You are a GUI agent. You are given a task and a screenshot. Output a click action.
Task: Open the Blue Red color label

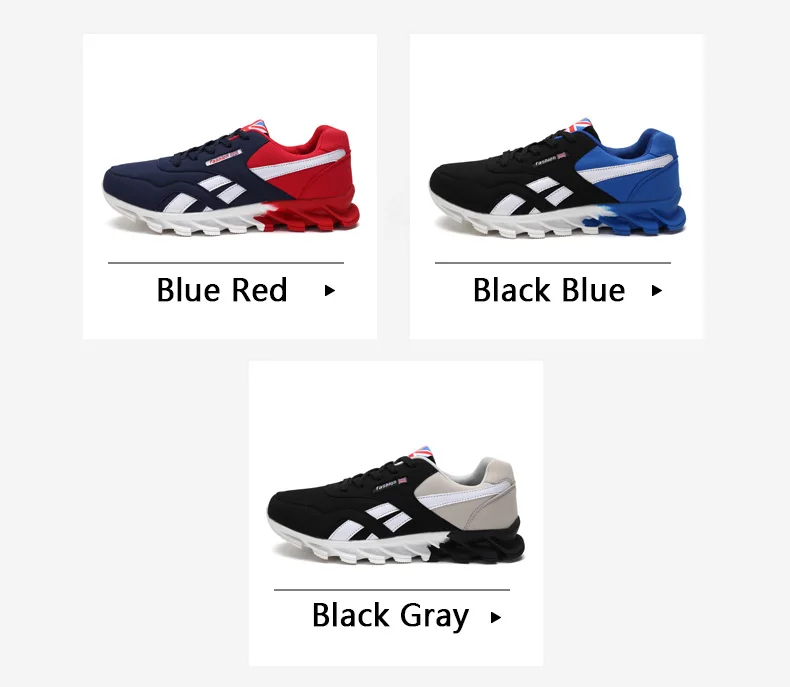click(x=222, y=290)
